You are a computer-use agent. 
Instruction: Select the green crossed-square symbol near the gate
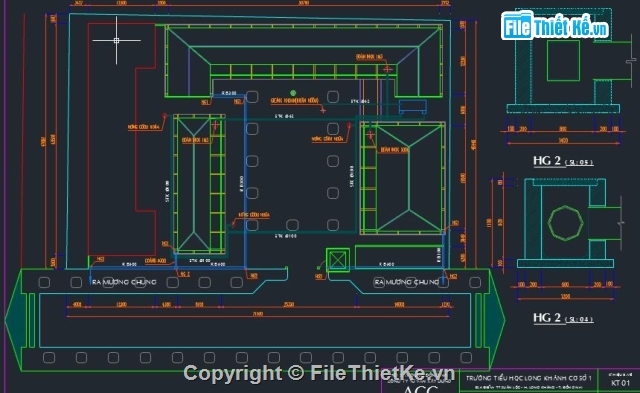pyautogui.click(x=338, y=260)
